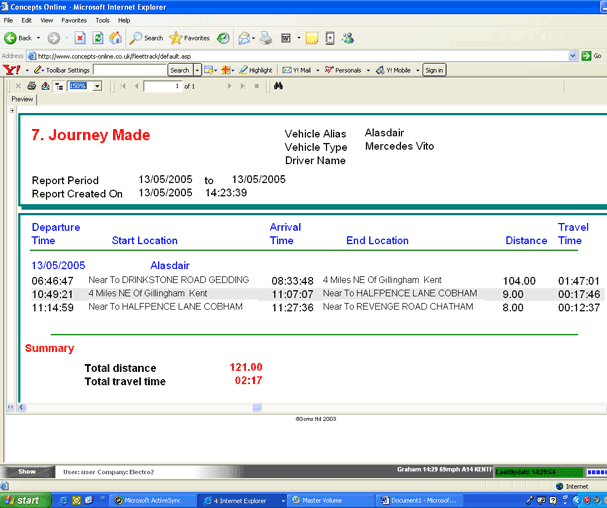This screenshot has width=607, height=508.
Task: Refresh the page with the Refresh icon
Action: (x=97, y=38)
